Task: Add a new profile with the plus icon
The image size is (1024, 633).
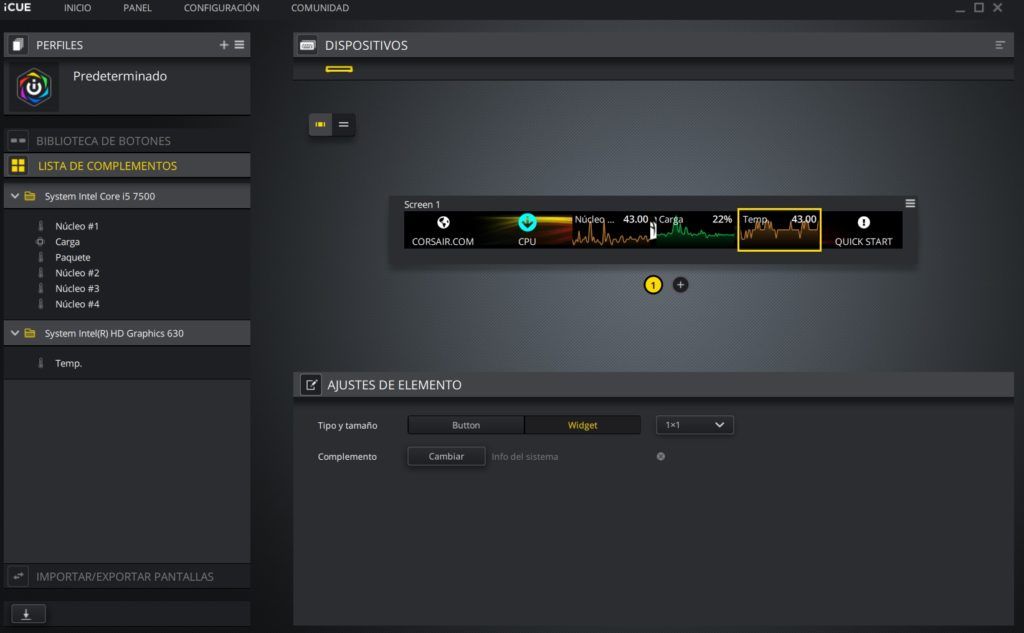Action: [x=223, y=45]
